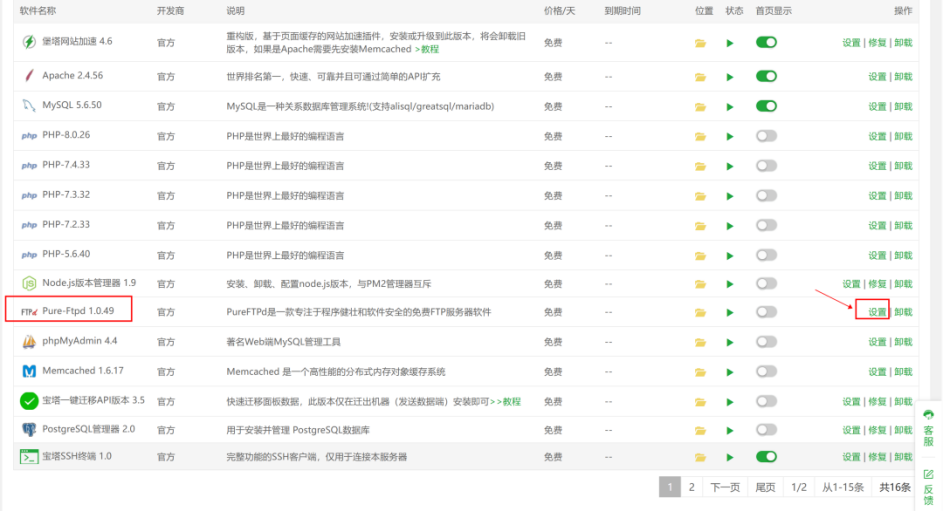The height and width of the screenshot is (512, 943).
Task: Enable homepage toggle for PHP-7.3.32
Action: (766, 196)
